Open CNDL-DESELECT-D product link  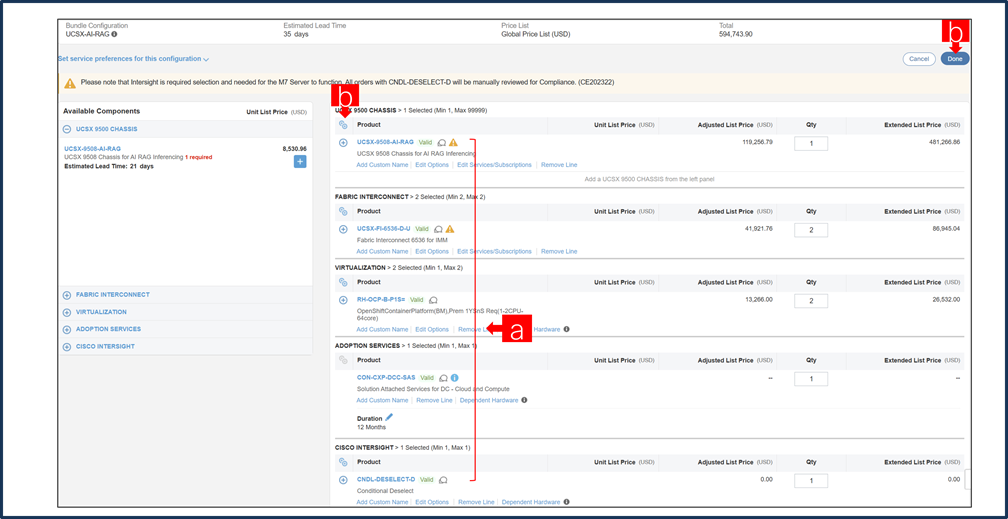[x=386, y=479]
